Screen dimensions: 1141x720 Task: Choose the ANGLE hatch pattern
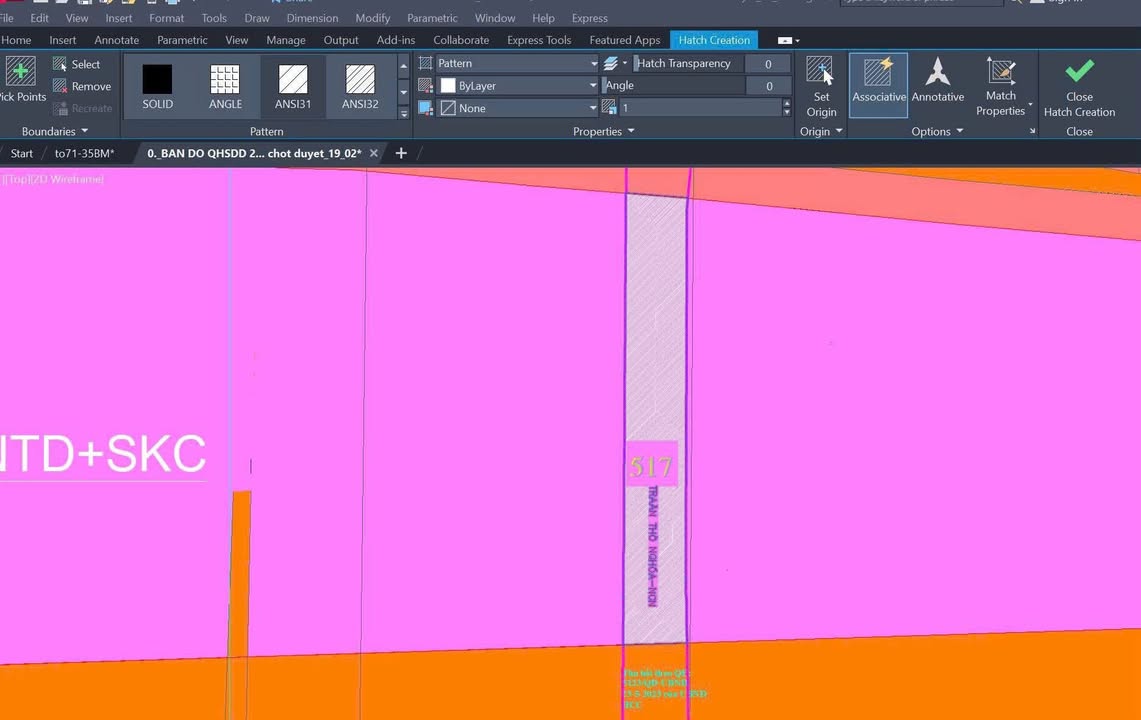pos(225,86)
